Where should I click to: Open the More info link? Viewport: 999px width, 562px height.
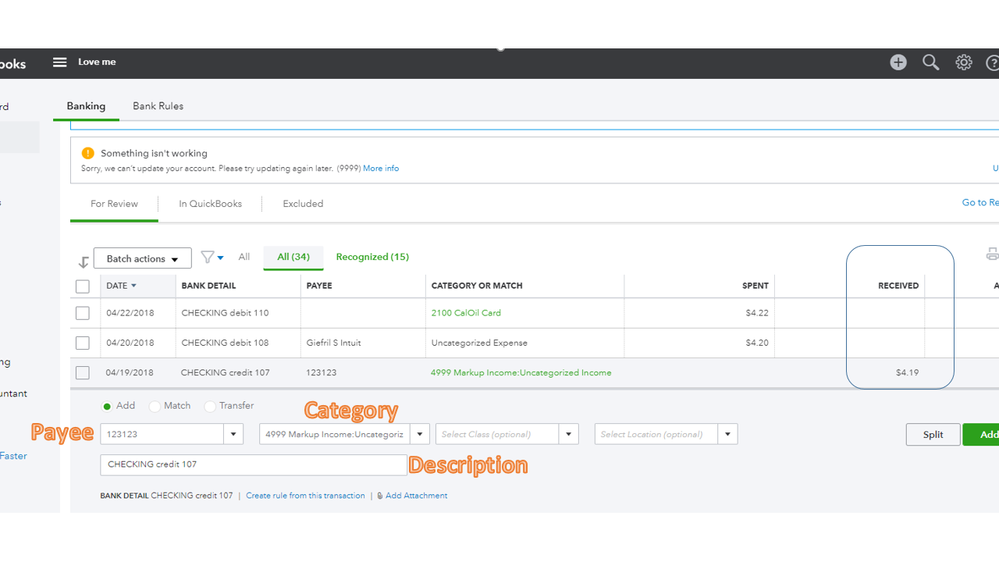[381, 168]
